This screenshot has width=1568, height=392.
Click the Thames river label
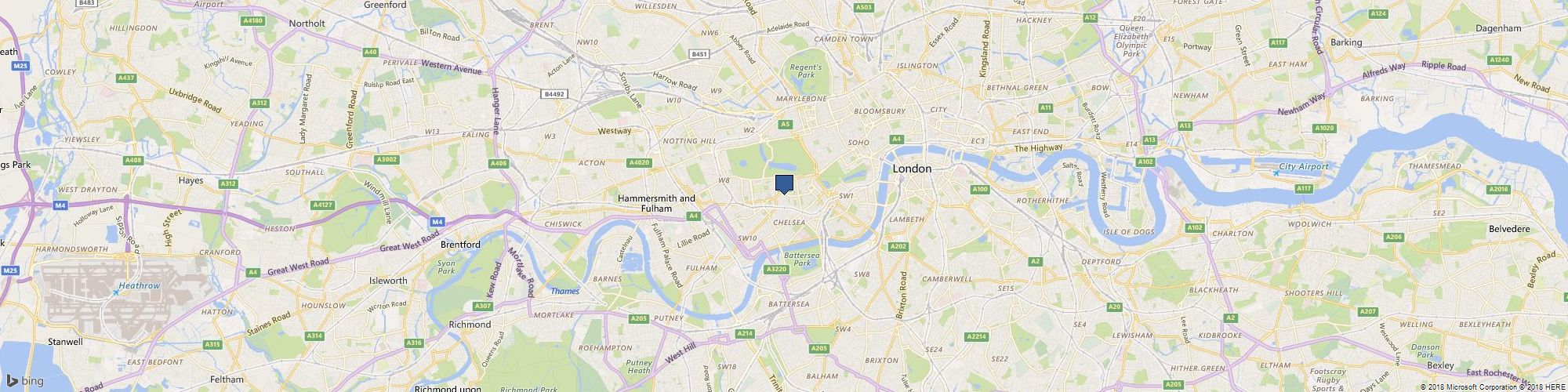click(564, 292)
